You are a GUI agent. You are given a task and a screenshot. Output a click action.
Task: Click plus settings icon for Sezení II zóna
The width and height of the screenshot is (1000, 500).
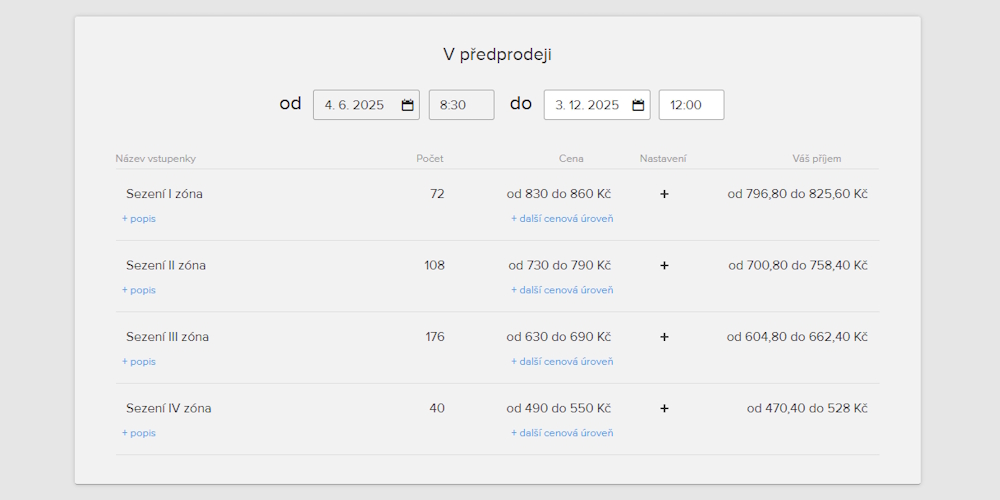click(664, 265)
